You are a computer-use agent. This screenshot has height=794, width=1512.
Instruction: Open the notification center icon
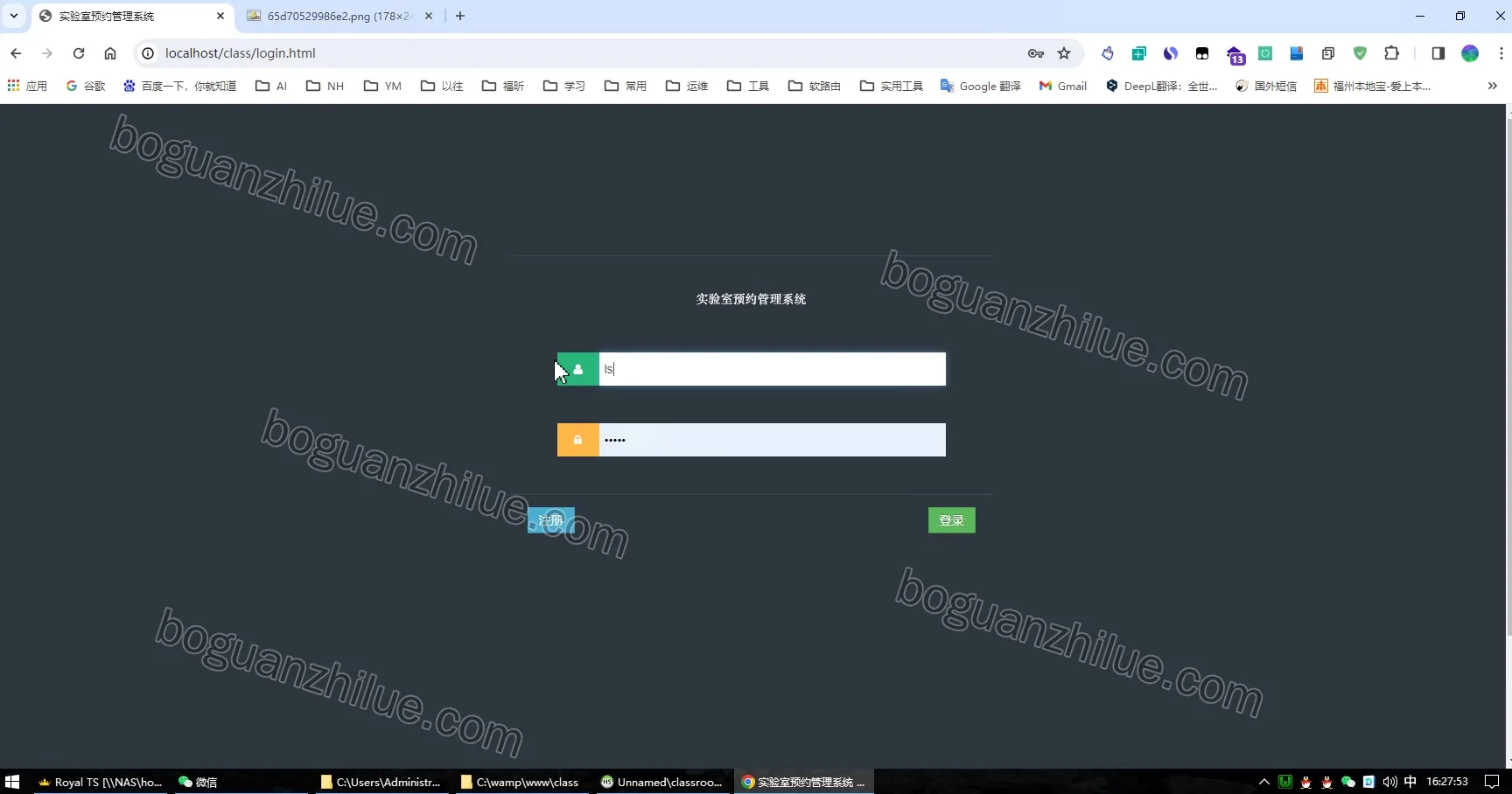click(x=1492, y=782)
